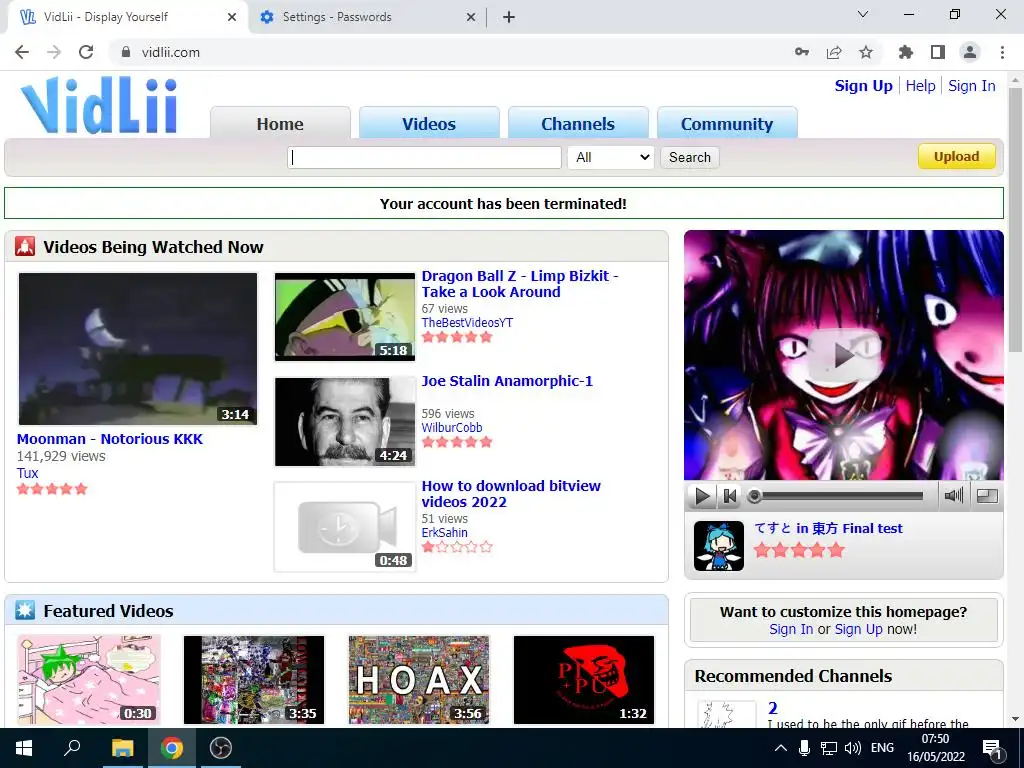The width and height of the screenshot is (1024, 768).
Task: Open the HOAX featured video thumbnail
Action: [x=419, y=680]
